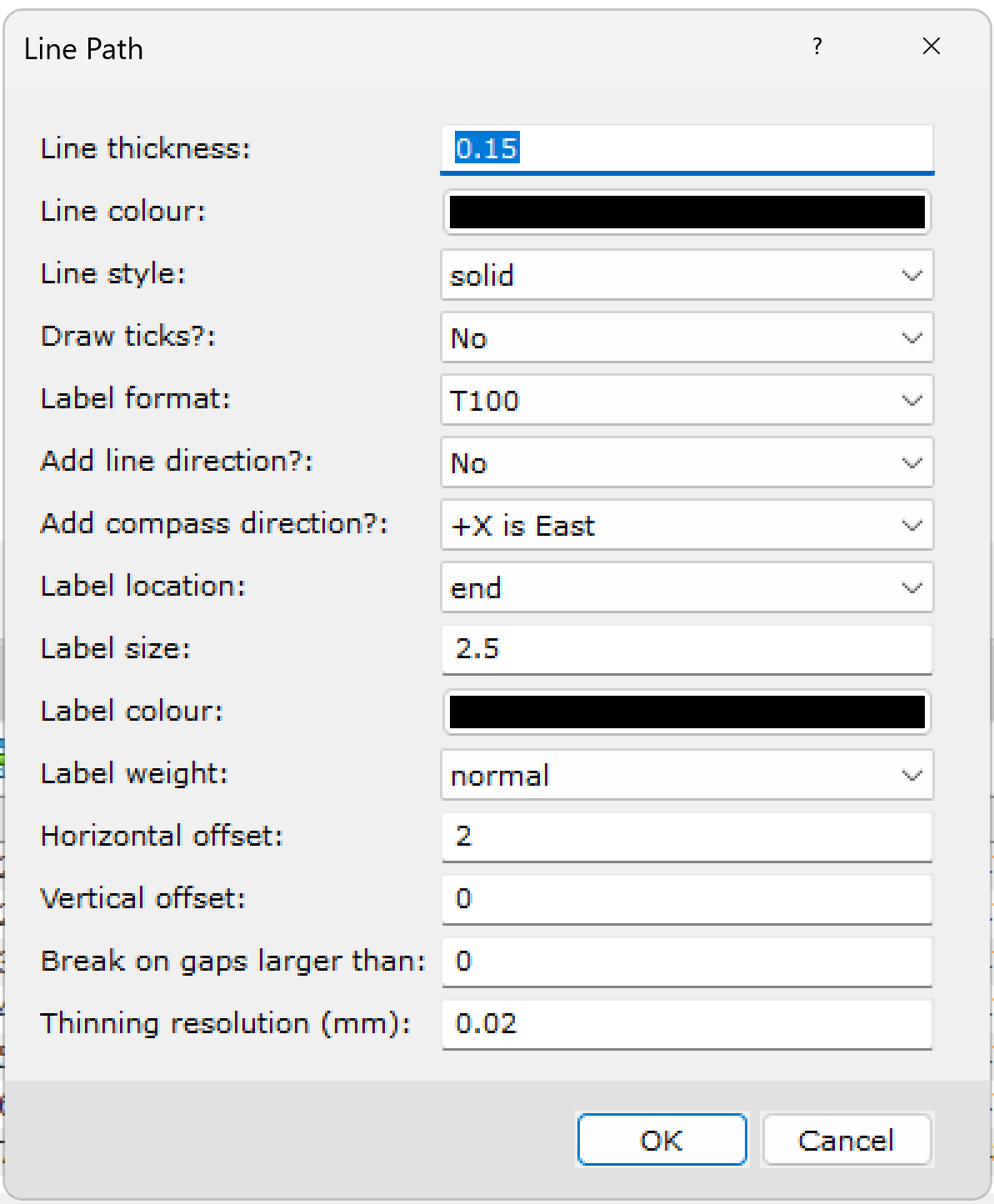Select the Break on gaps larger than field

coord(687,962)
